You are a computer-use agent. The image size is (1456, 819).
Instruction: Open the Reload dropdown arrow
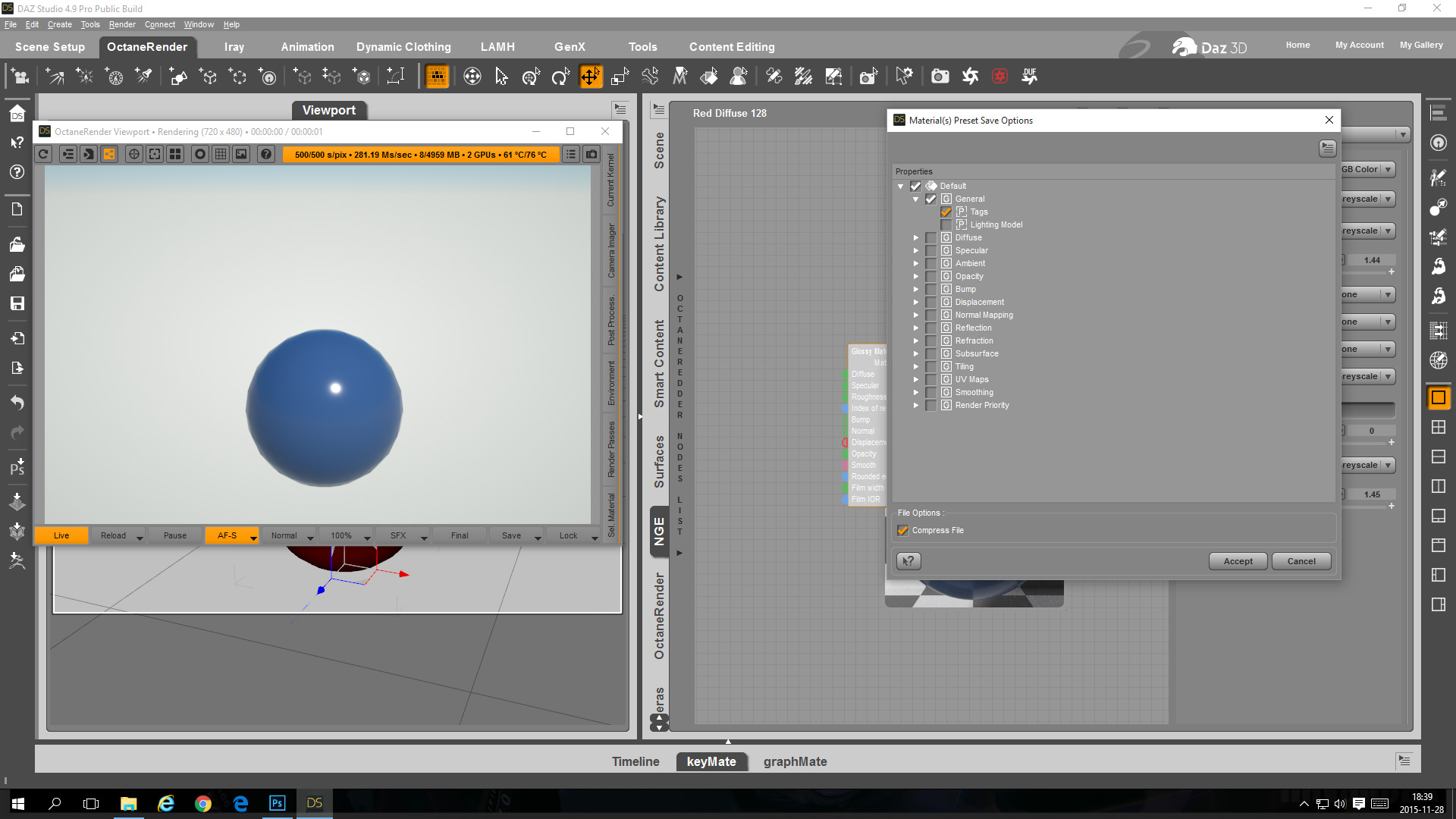pyautogui.click(x=140, y=537)
